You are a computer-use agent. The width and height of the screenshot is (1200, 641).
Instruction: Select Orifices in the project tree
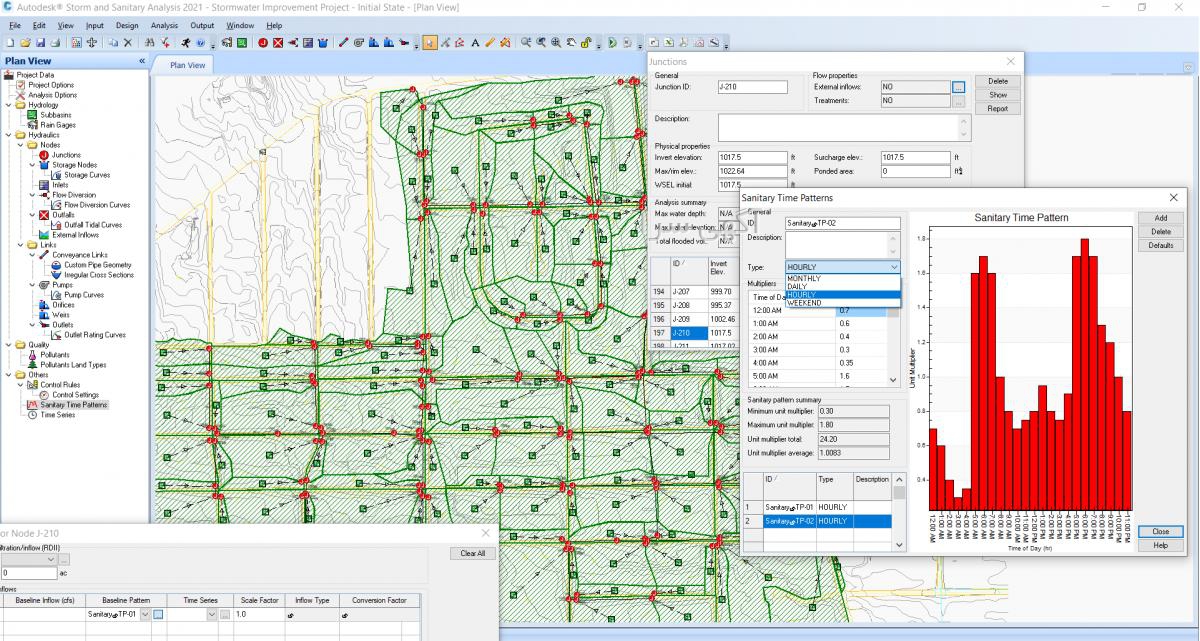[63, 305]
